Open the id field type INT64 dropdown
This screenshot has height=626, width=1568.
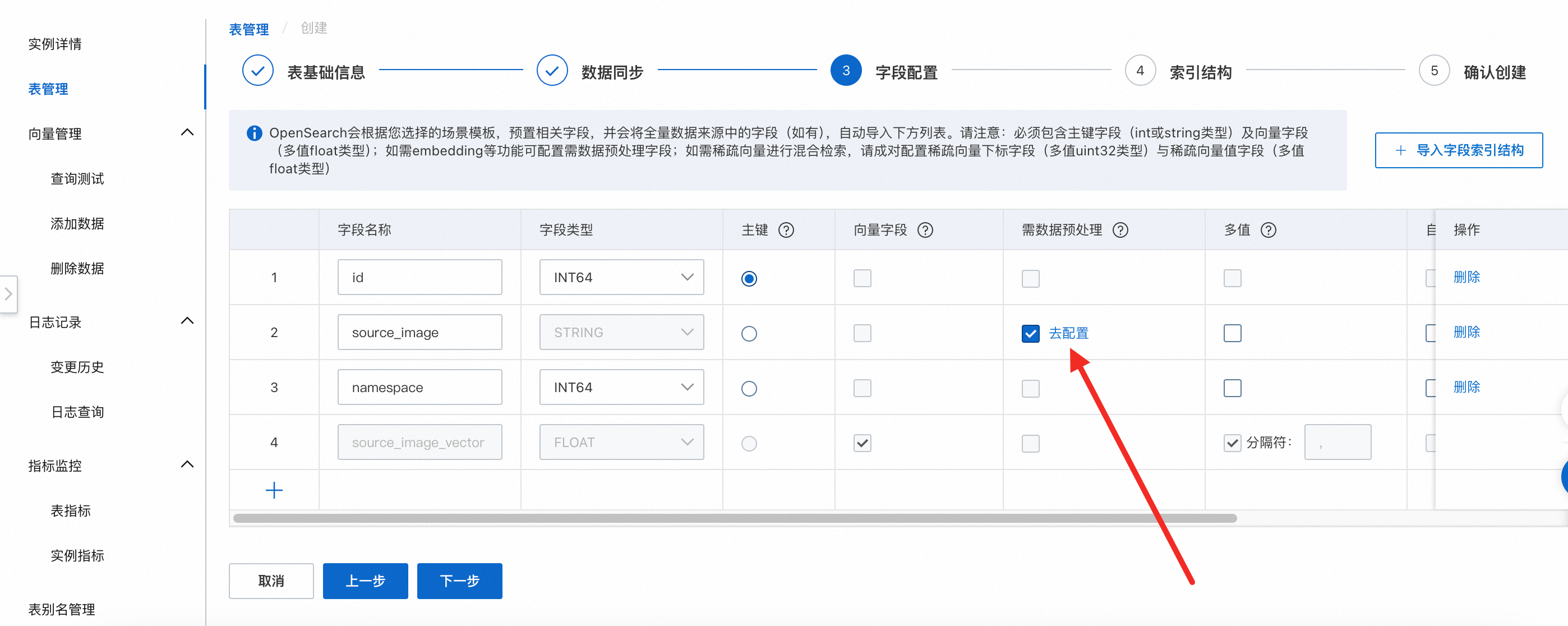pos(621,278)
